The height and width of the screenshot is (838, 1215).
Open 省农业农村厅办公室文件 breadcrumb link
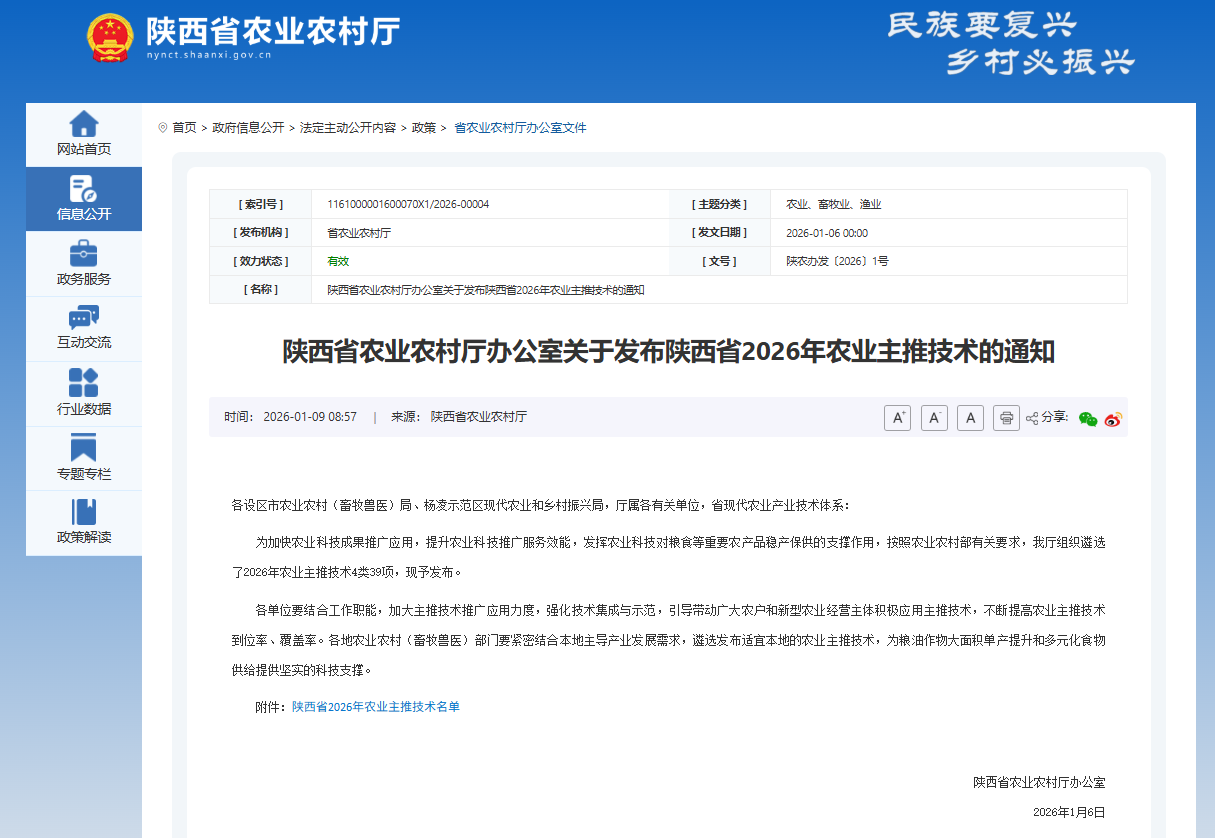[520, 128]
